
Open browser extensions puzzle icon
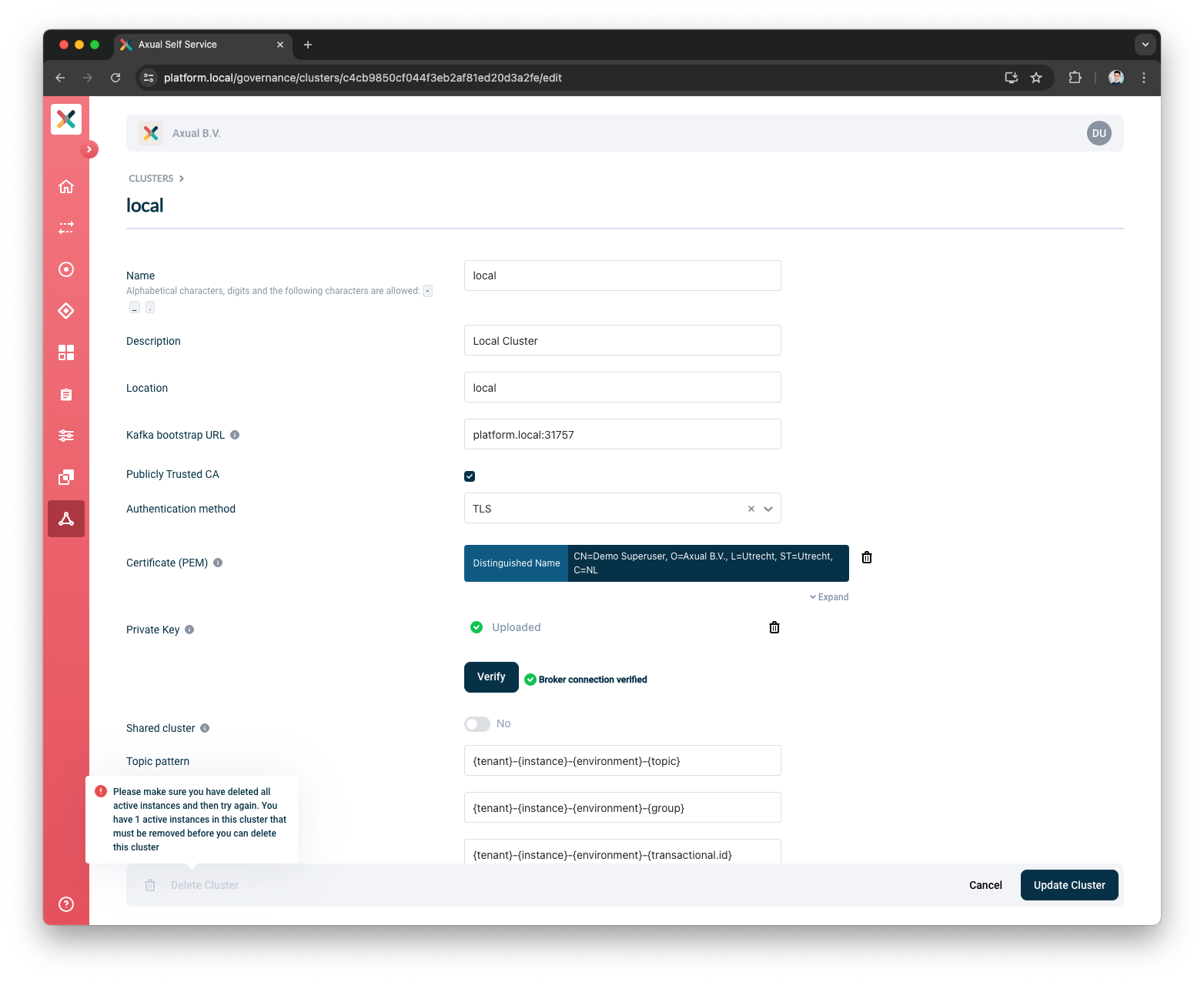pos(1075,78)
